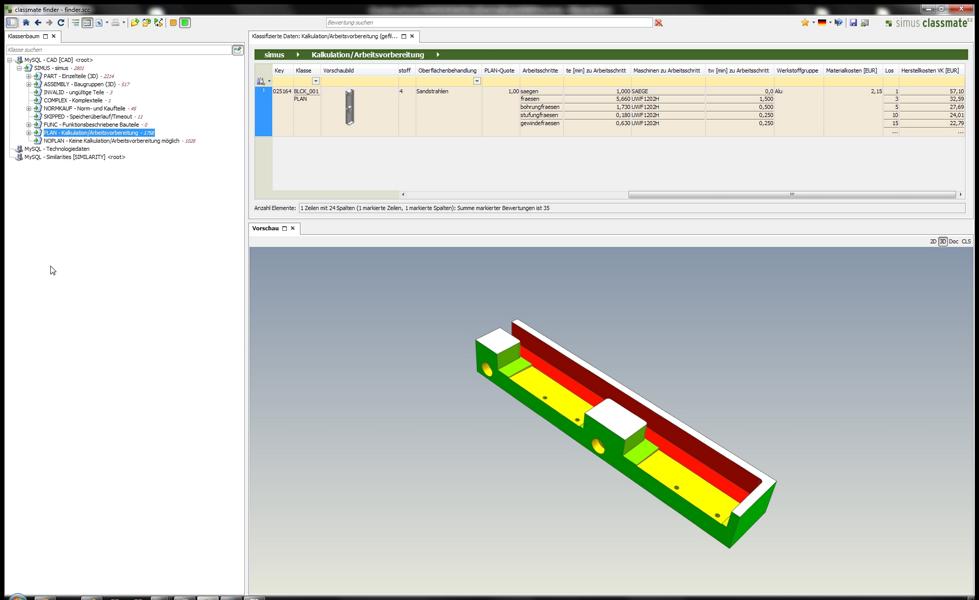Open the German flag language dropdown
Viewport: 979px width, 600px height.
(824, 22)
